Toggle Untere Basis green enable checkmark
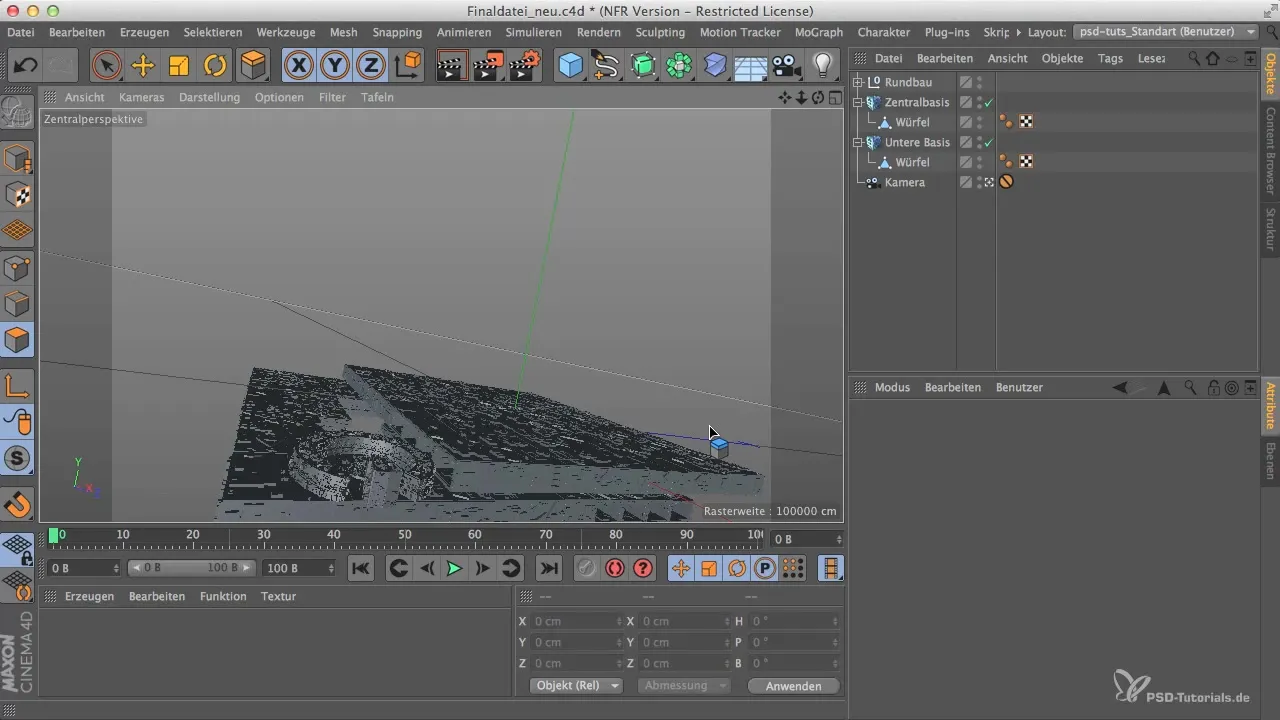1280x720 pixels. pyautogui.click(x=988, y=142)
